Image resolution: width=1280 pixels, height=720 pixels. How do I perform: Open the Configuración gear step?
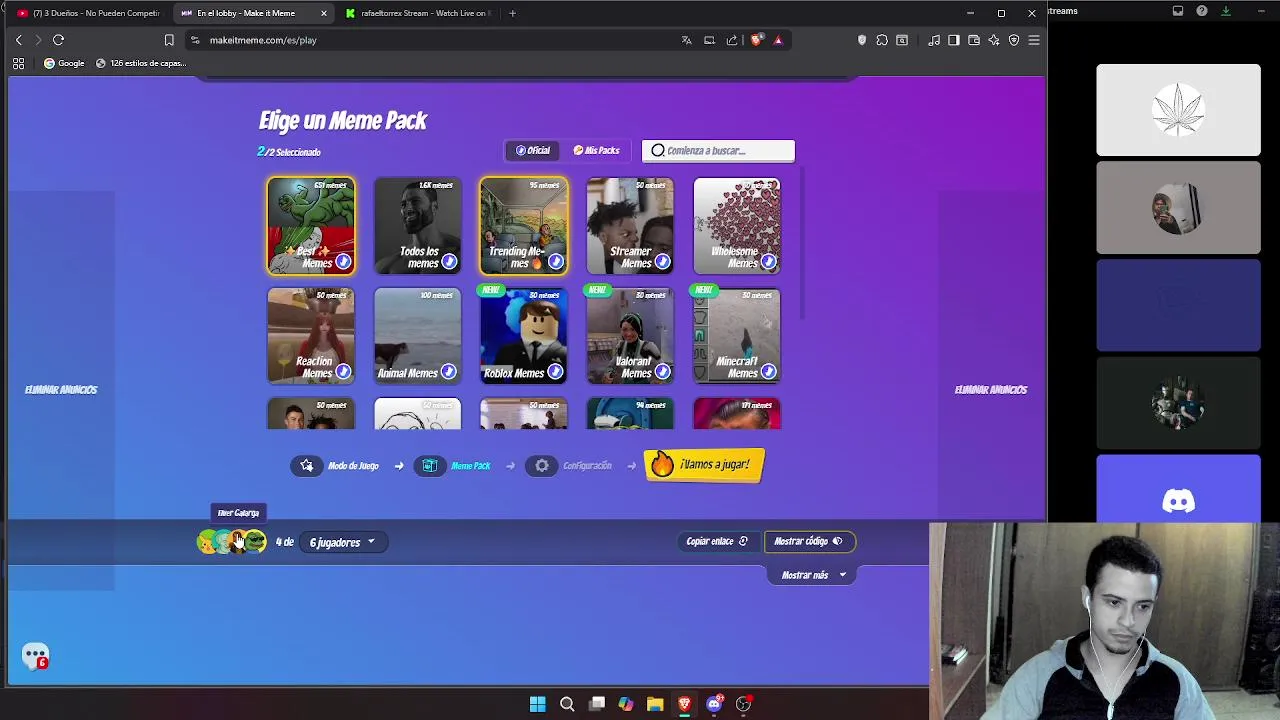coord(542,466)
